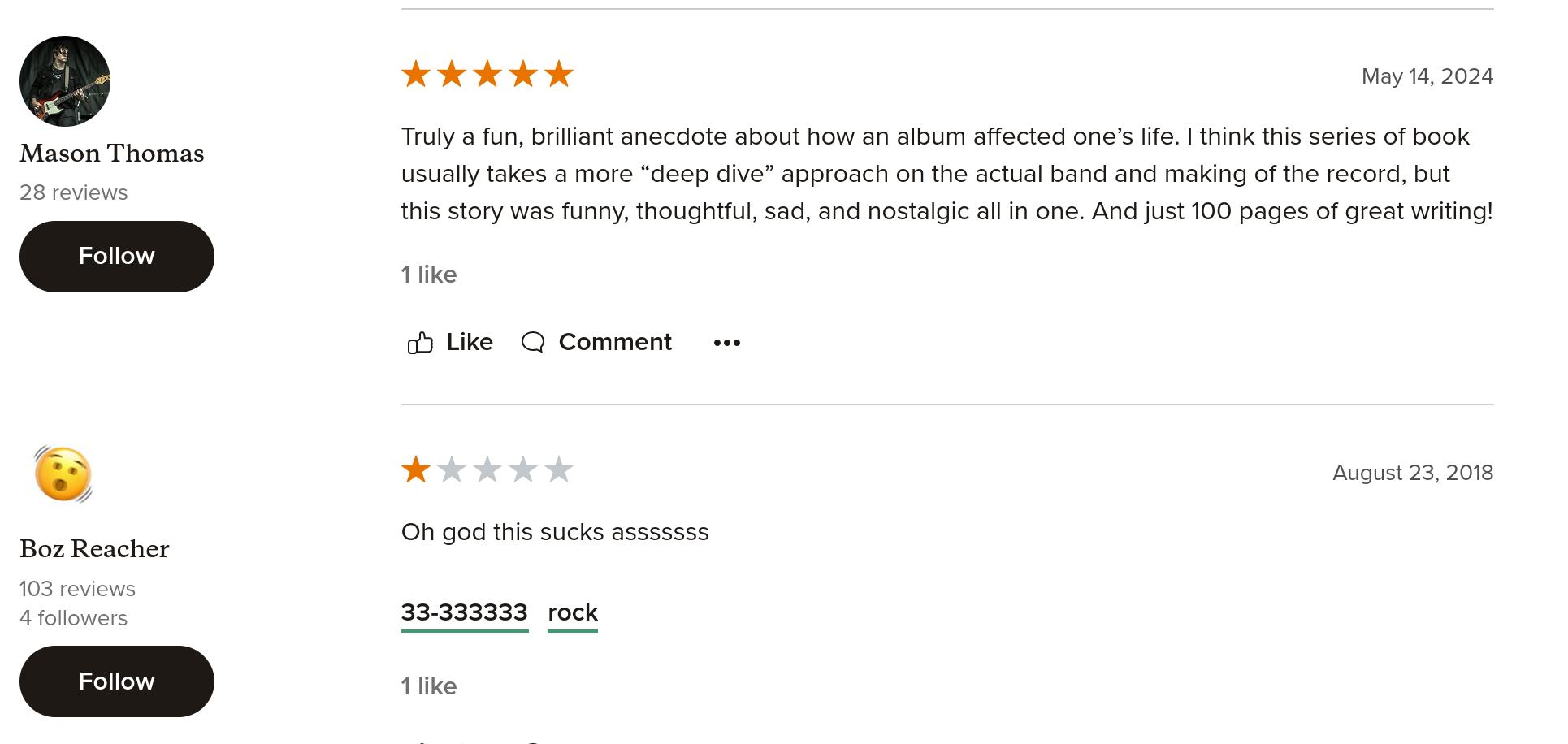
Task: Click the five-star rating on Mason's review
Action: (487, 75)
